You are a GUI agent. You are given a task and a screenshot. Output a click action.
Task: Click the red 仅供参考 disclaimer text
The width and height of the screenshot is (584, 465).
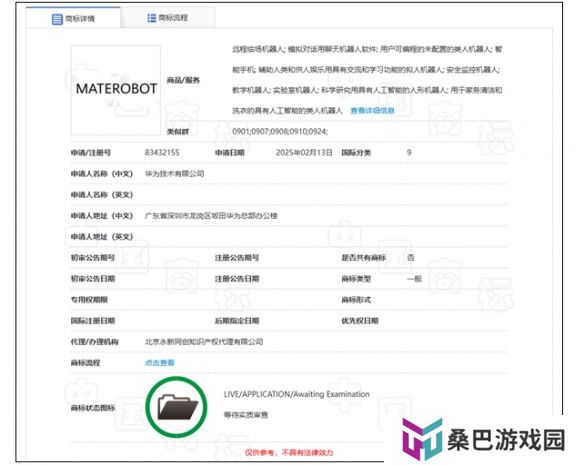tap(289, 452)
